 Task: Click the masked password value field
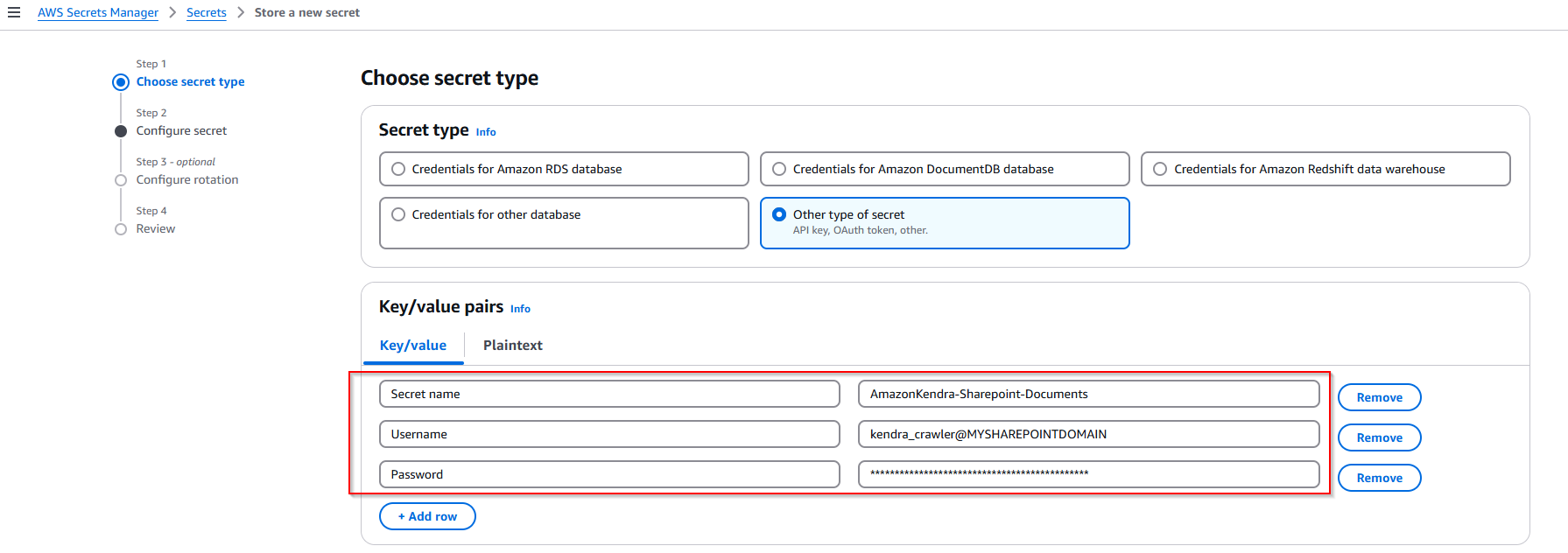click(1087, 474)
